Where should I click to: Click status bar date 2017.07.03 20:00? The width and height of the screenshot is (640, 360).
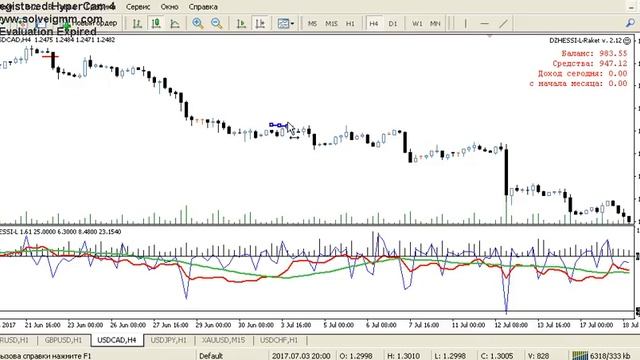[x=301, y=356]
